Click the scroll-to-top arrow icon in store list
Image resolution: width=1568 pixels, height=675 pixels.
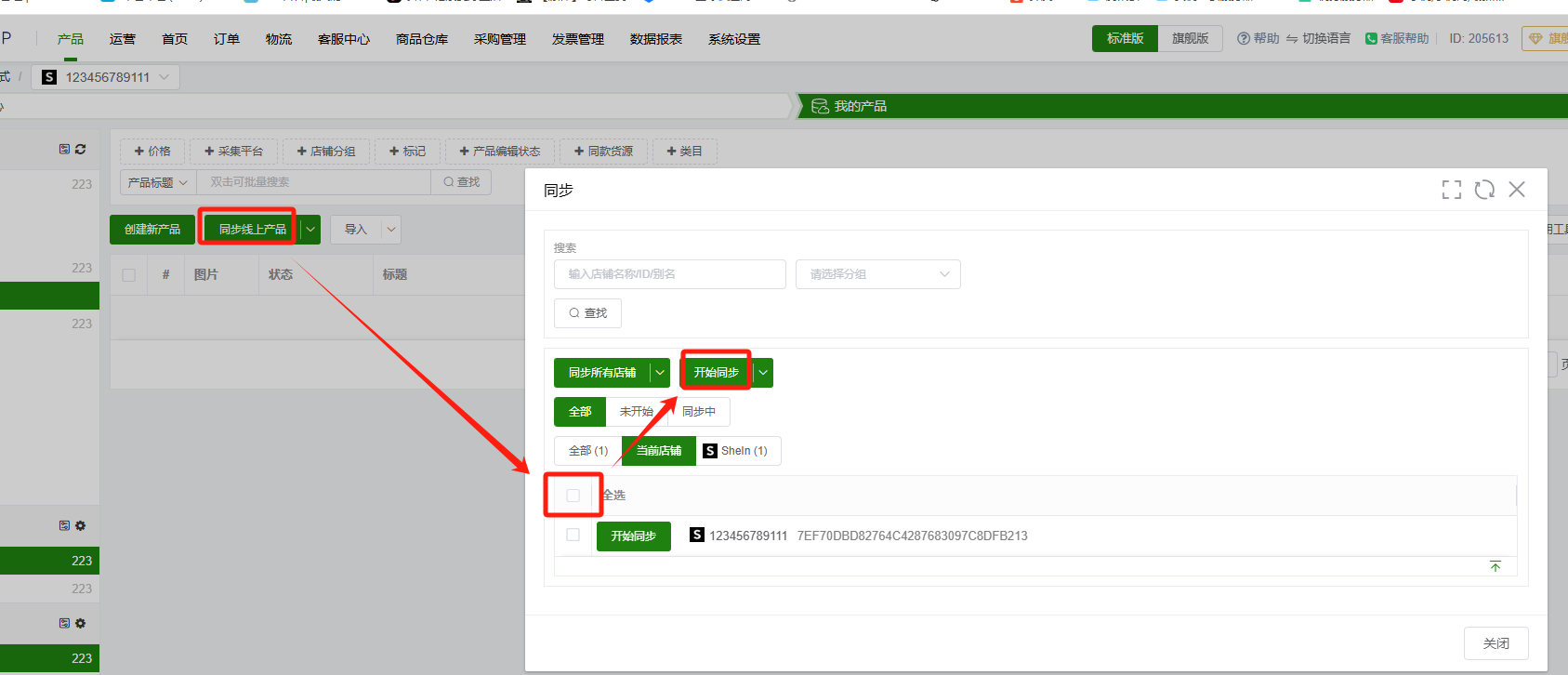click(x=1496, y=567)
